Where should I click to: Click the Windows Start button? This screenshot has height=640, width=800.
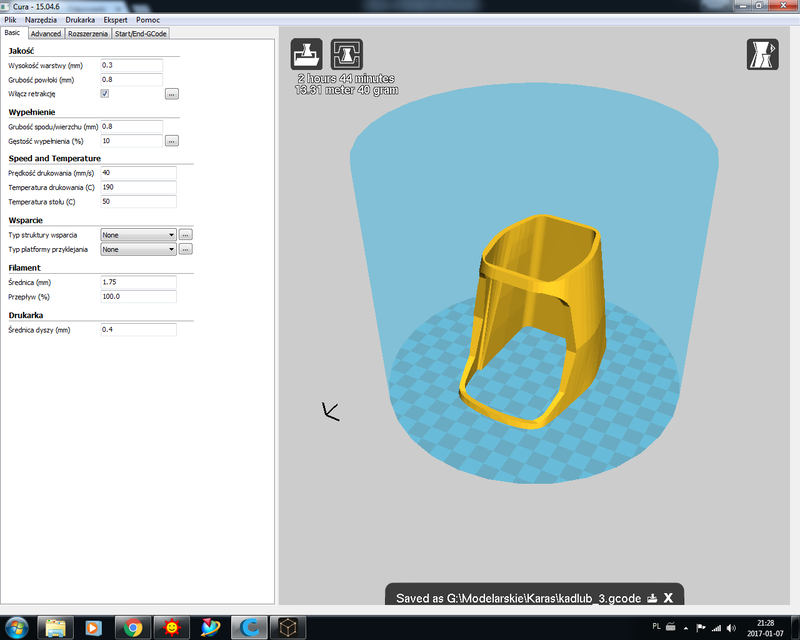pyautogui.click(x=17, y=627)
